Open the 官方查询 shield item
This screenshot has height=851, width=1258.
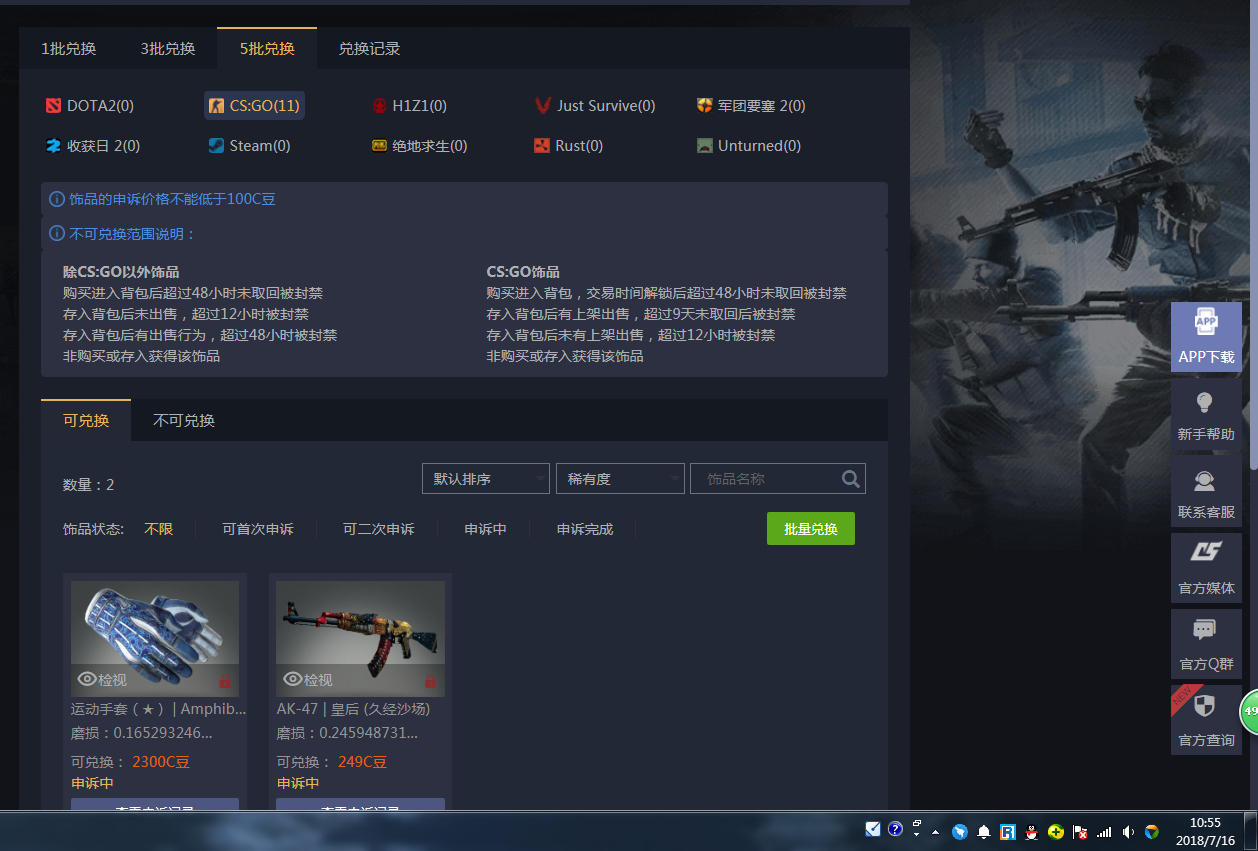[x=1206, y=720]
